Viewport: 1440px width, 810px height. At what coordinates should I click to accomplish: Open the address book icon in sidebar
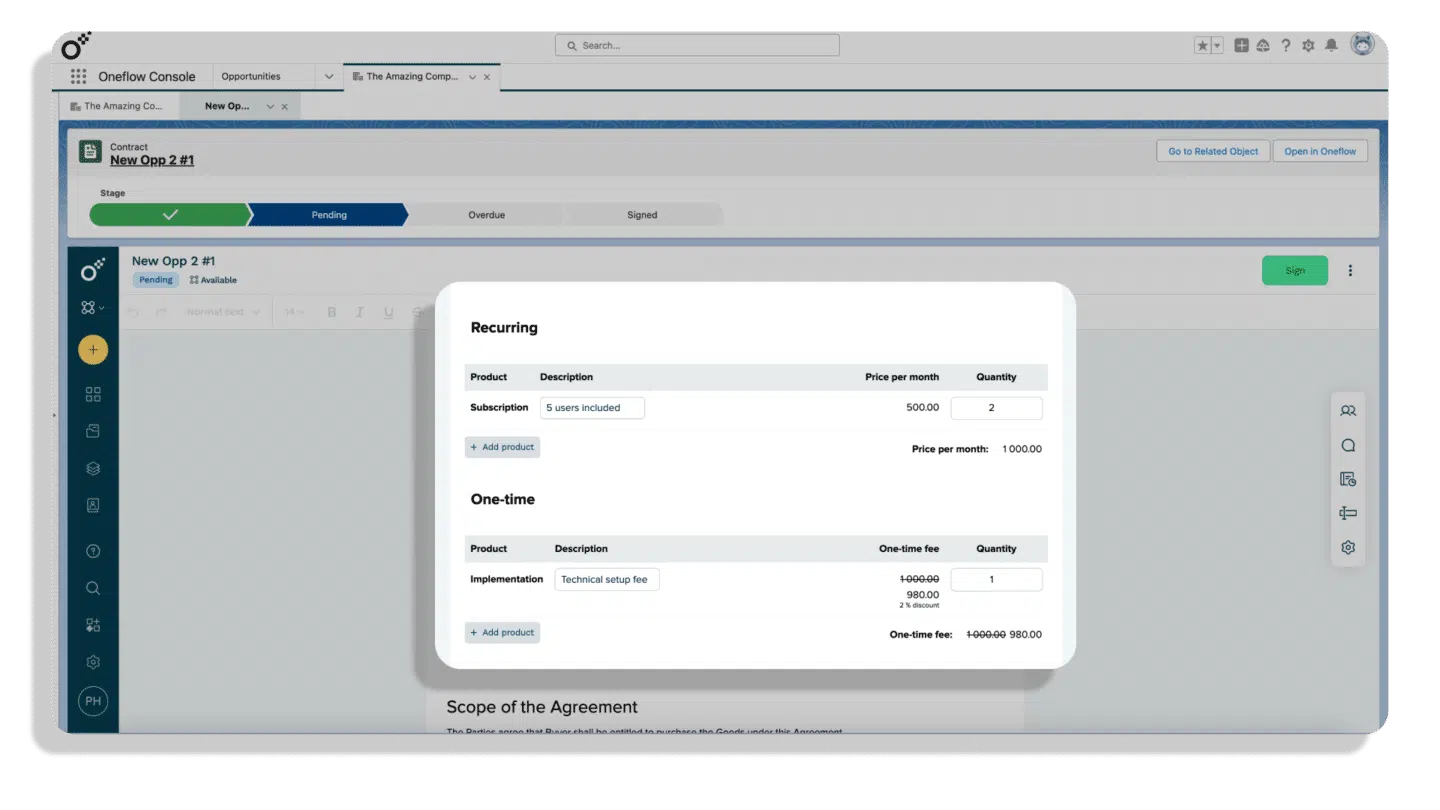pos(93,506)
